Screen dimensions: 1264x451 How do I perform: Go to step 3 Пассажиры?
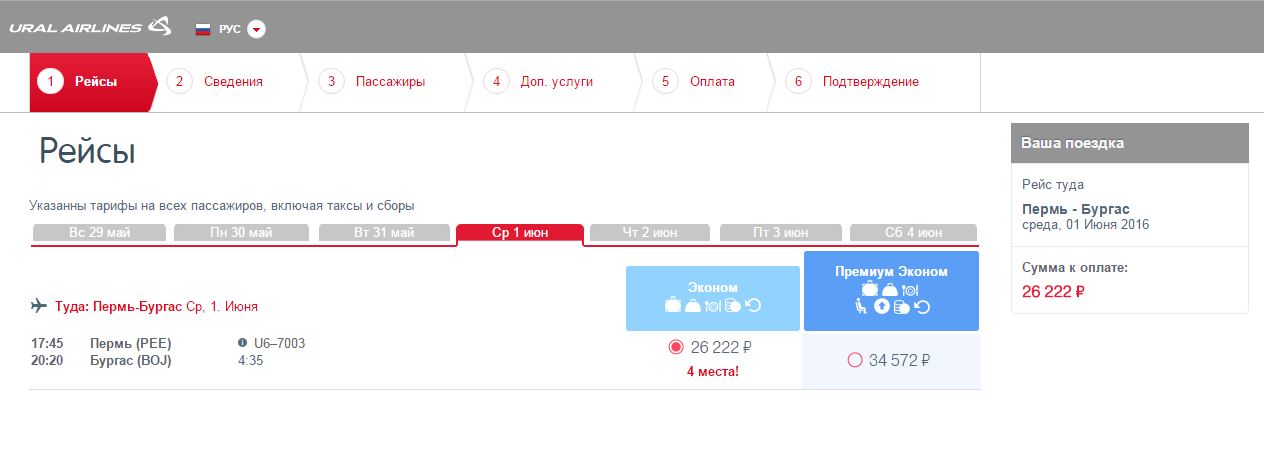click(389, 82)
